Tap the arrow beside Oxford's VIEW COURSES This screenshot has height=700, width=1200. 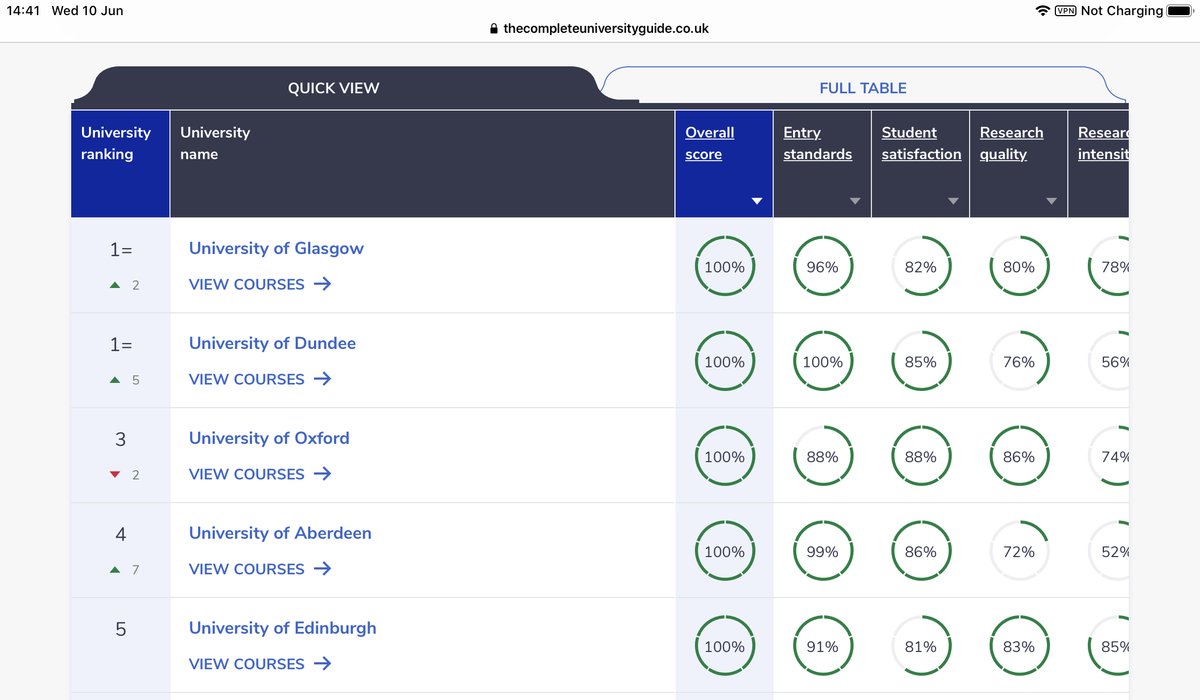coord(322,474)
